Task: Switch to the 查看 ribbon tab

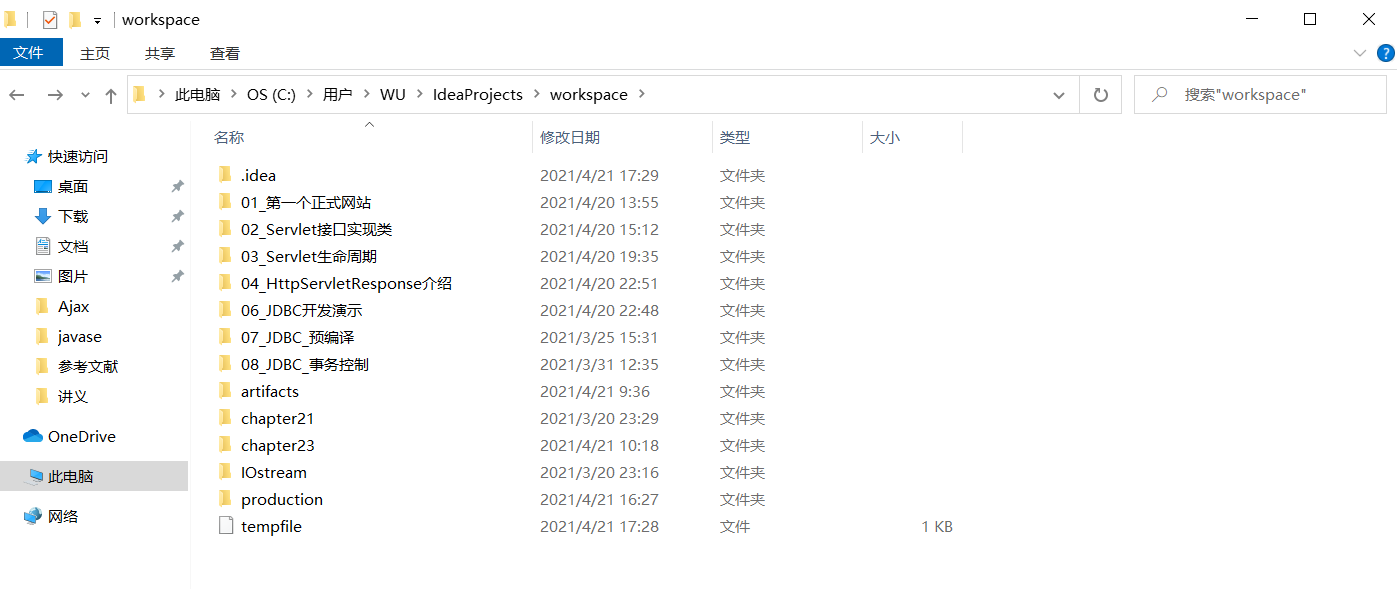Action: tap(225, 53)
